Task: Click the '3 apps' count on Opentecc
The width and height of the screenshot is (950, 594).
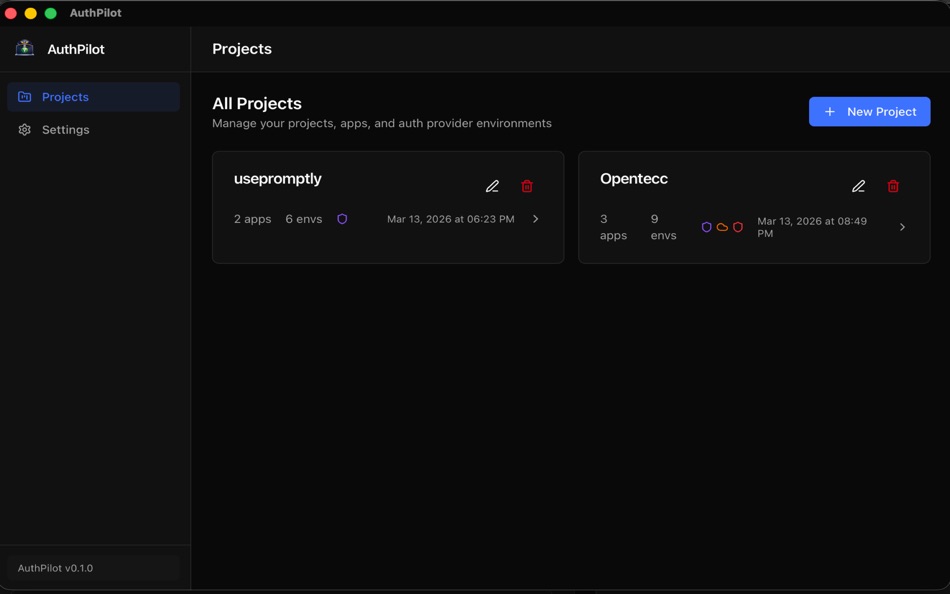Action: coord(613,227)
